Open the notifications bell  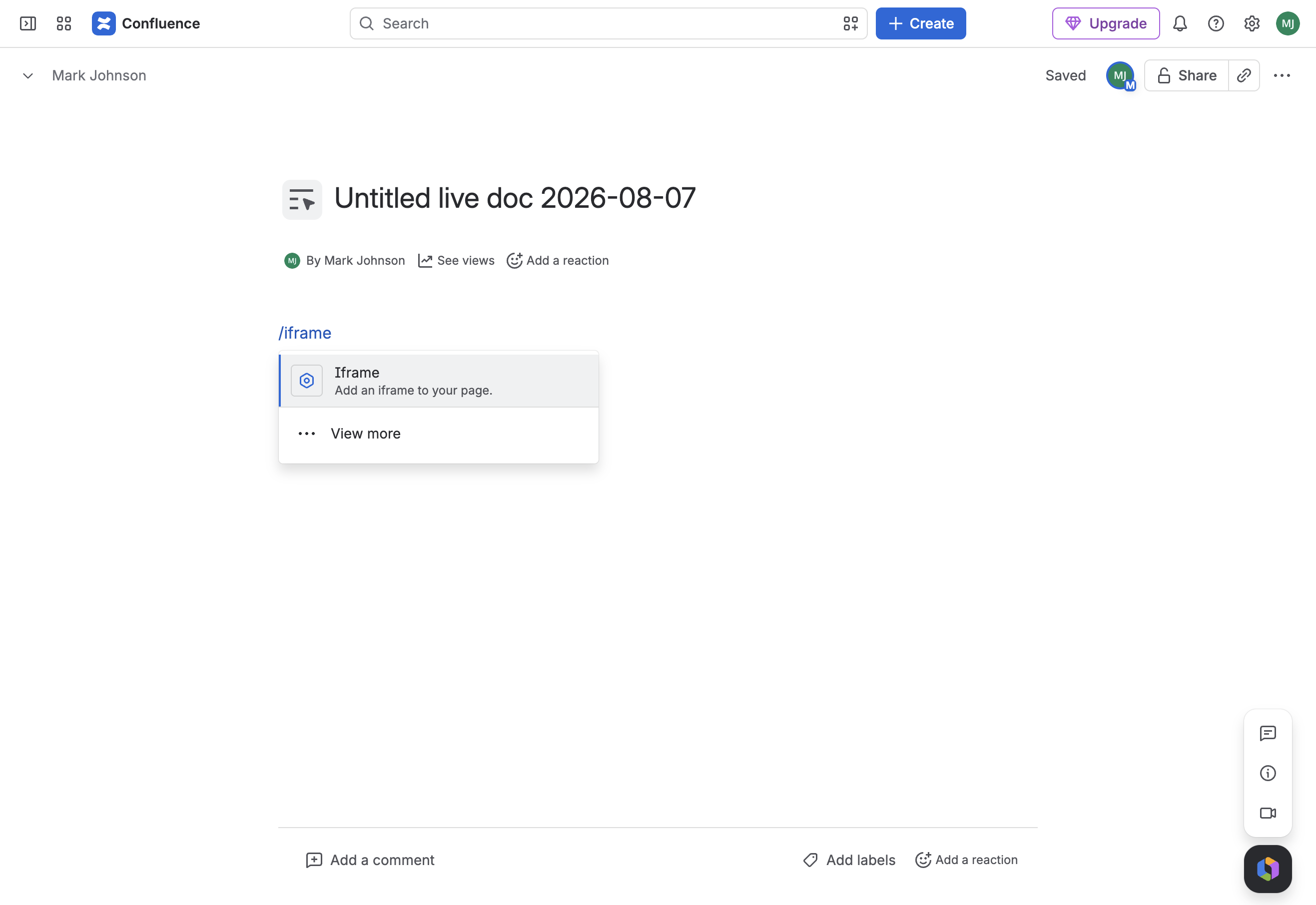pyautogui.click(x=1180, y=23)
